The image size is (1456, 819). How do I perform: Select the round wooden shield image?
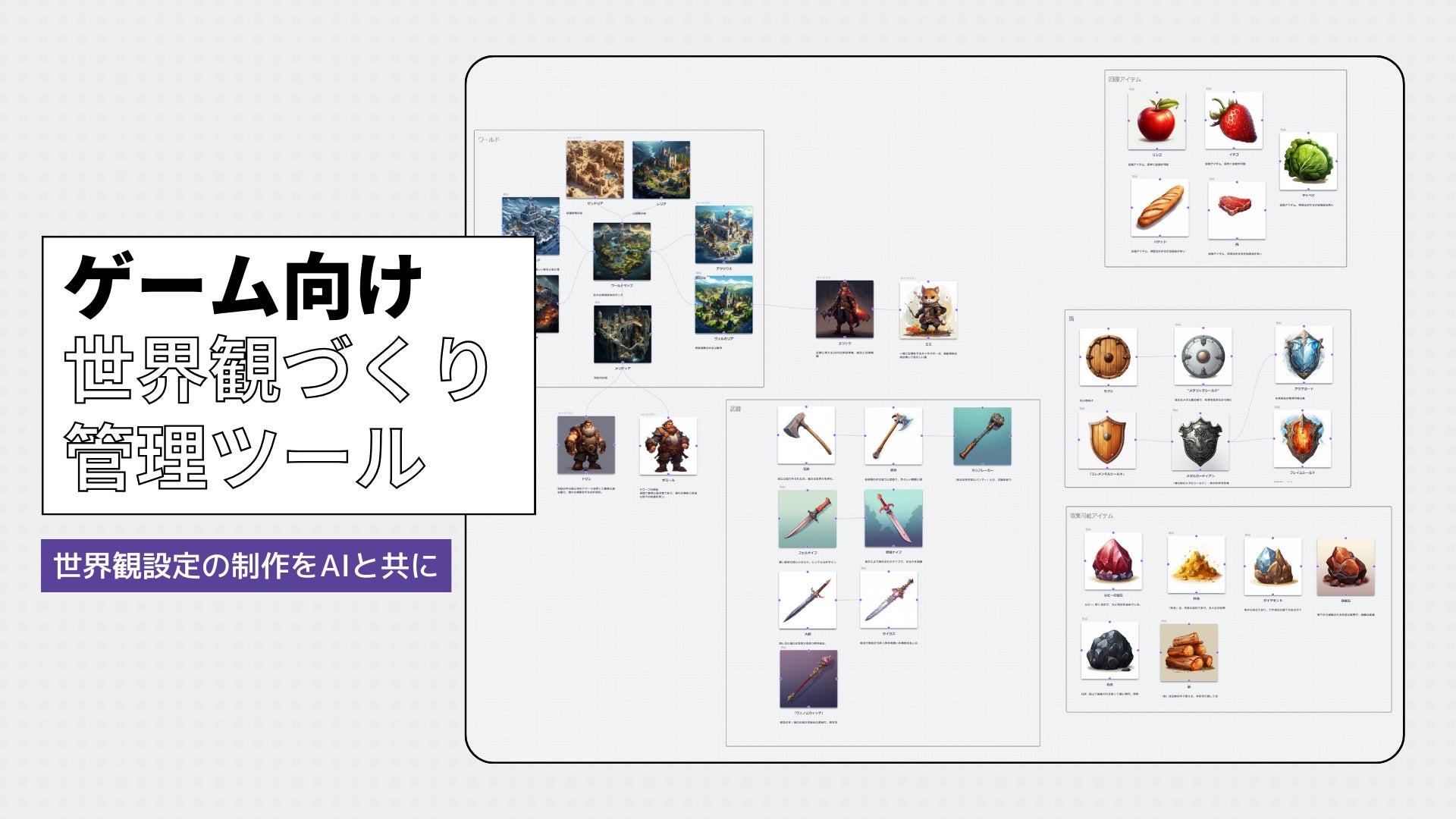[x=1108, y=357]
